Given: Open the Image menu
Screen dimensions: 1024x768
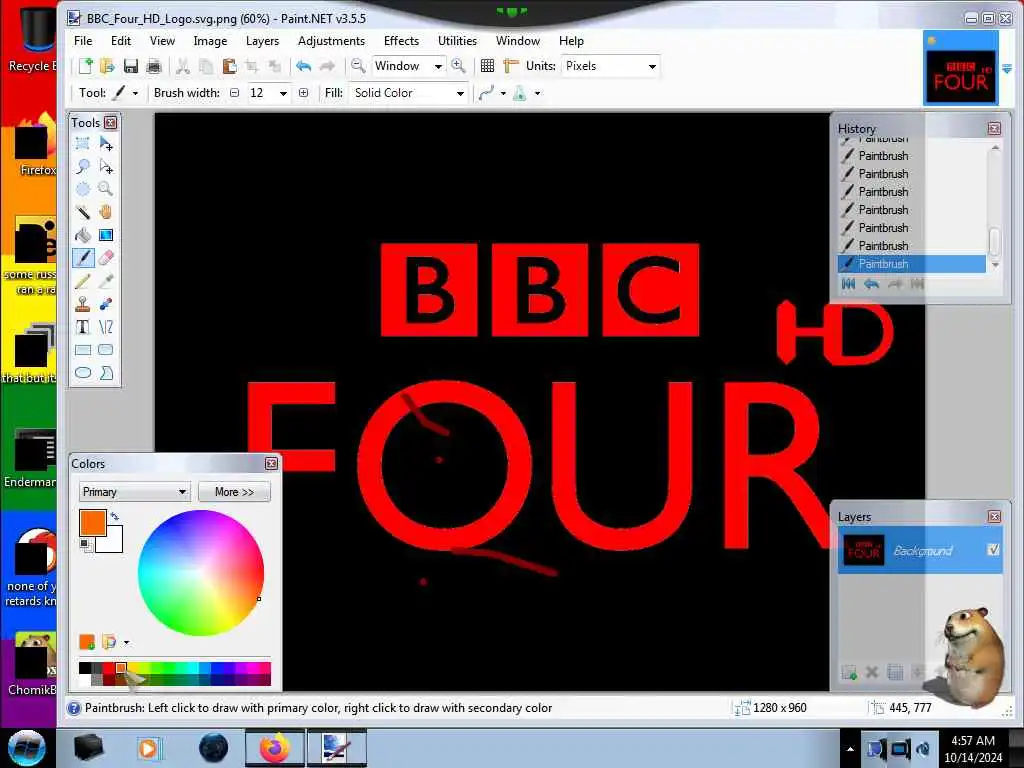Looking at the screenshot, I should pyautogui.click(x=210, y=40).
